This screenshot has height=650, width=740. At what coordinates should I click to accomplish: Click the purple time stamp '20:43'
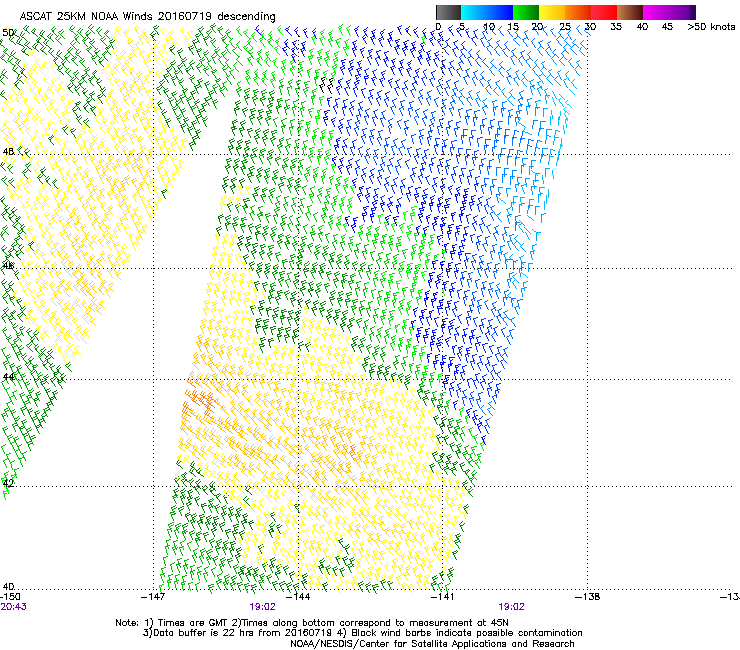click(x=13, y=607)
